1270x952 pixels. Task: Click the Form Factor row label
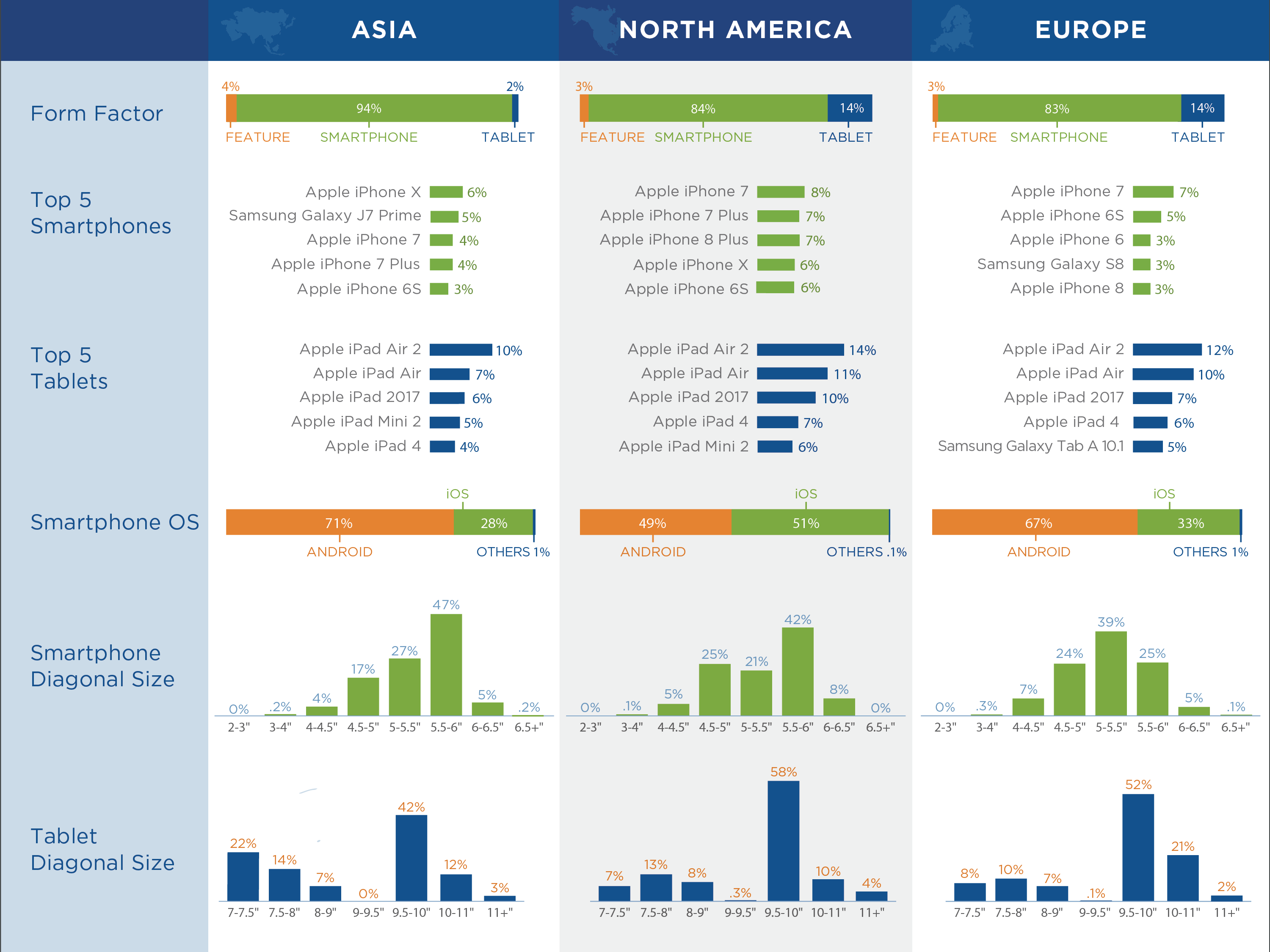click(x=97, y=114)
